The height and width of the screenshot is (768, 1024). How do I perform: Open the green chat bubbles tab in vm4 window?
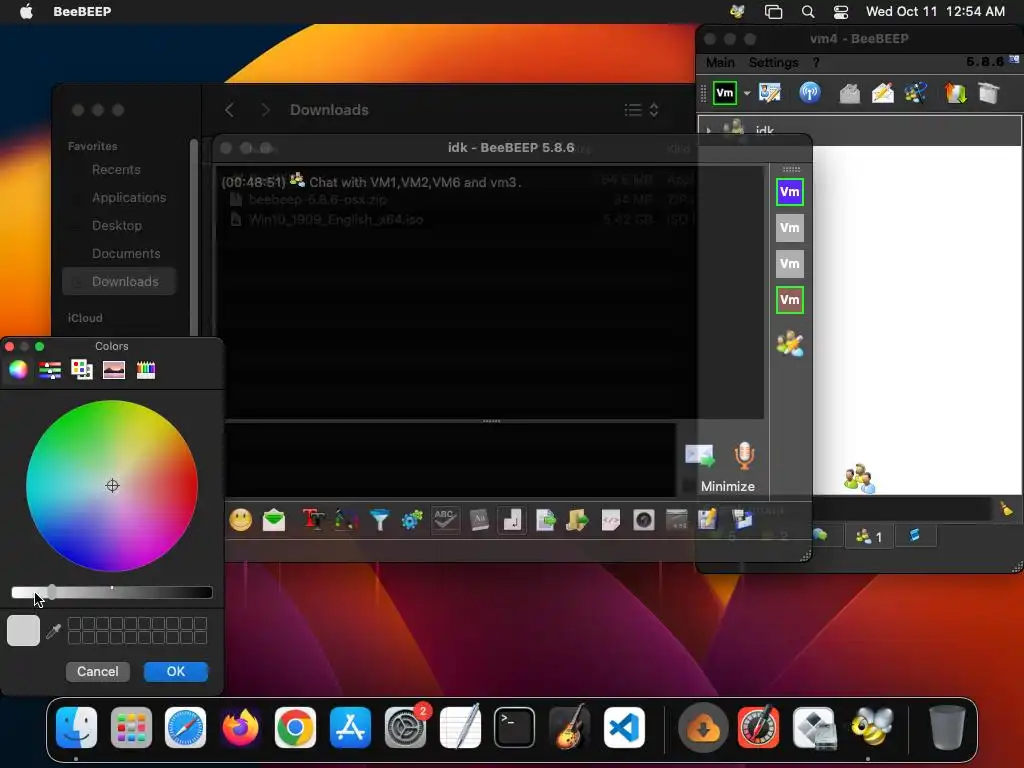click(820, 536)
